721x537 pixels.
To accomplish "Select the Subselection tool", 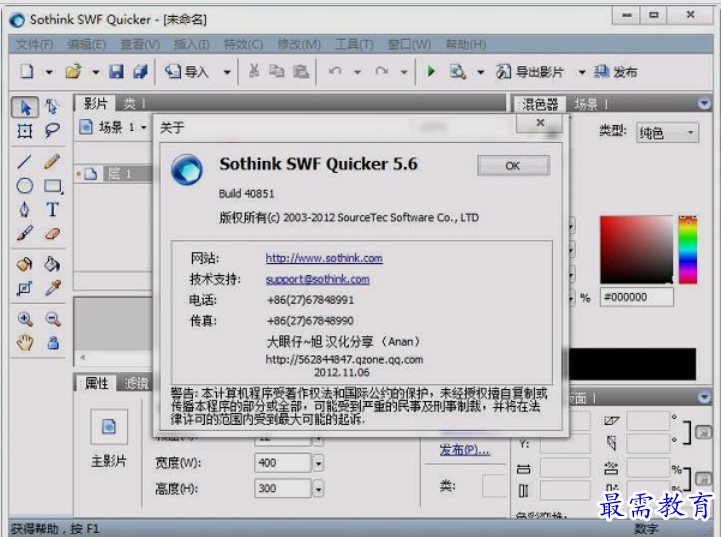I will [x=52, y=107].
